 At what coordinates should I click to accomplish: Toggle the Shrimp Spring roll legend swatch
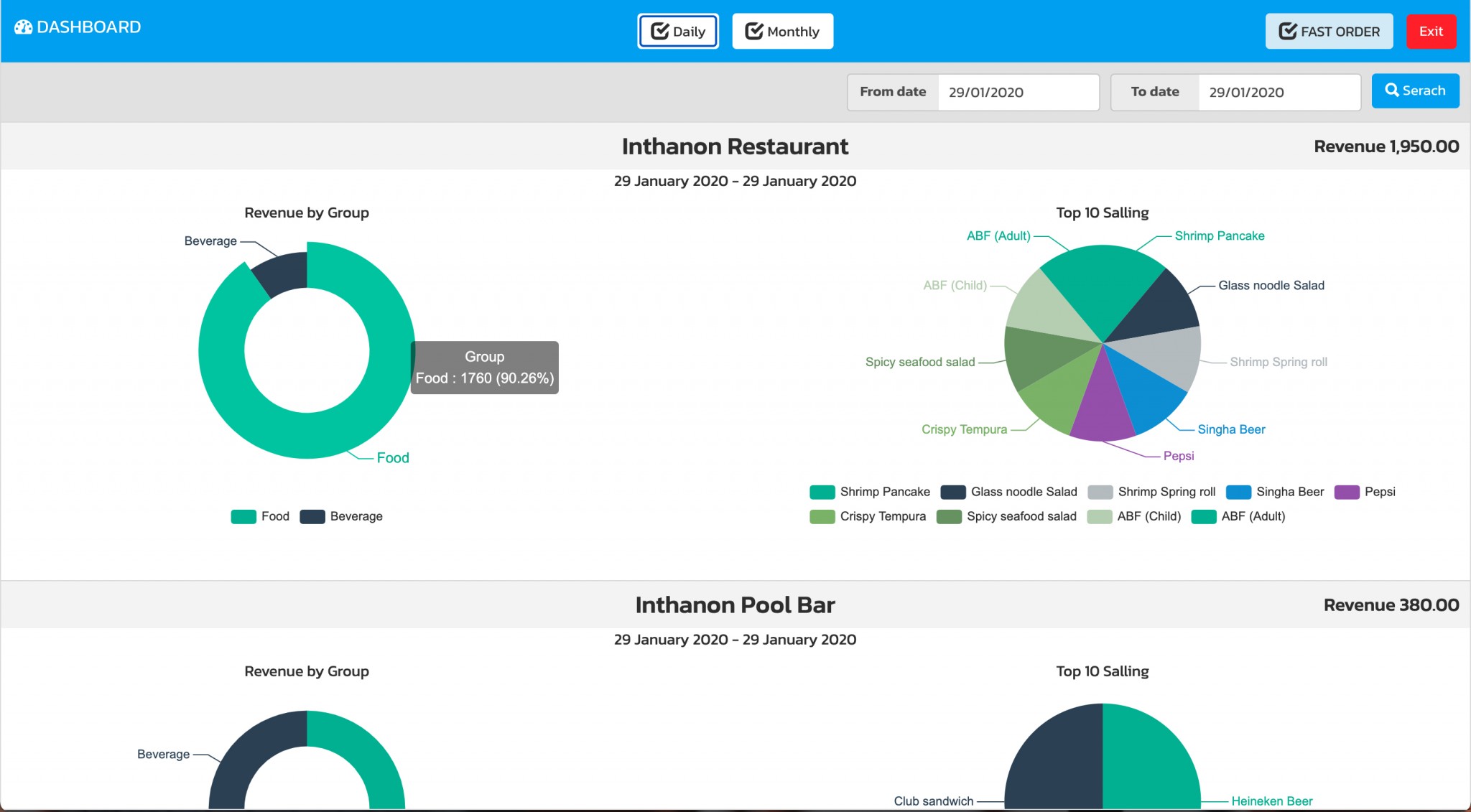point(1100,492)
